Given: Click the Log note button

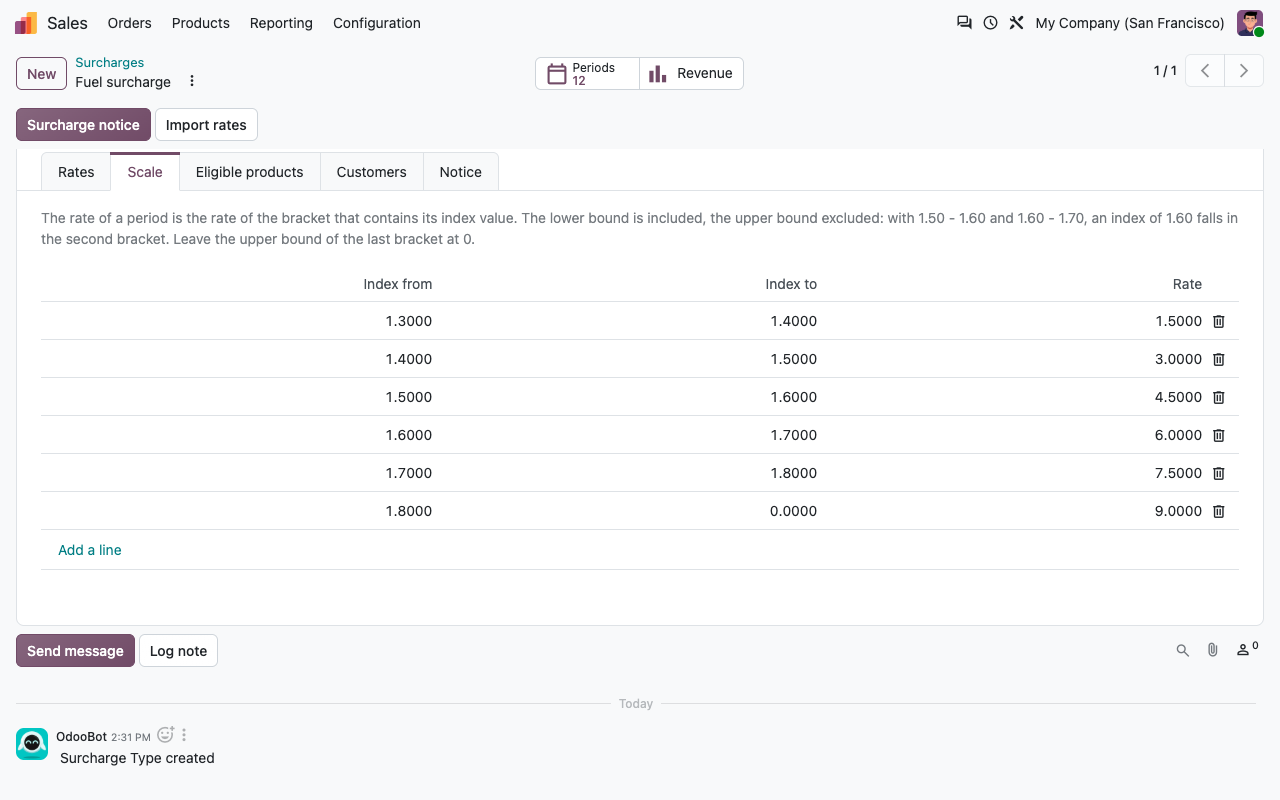Looking at the screenshot, I should click(178, 651).
